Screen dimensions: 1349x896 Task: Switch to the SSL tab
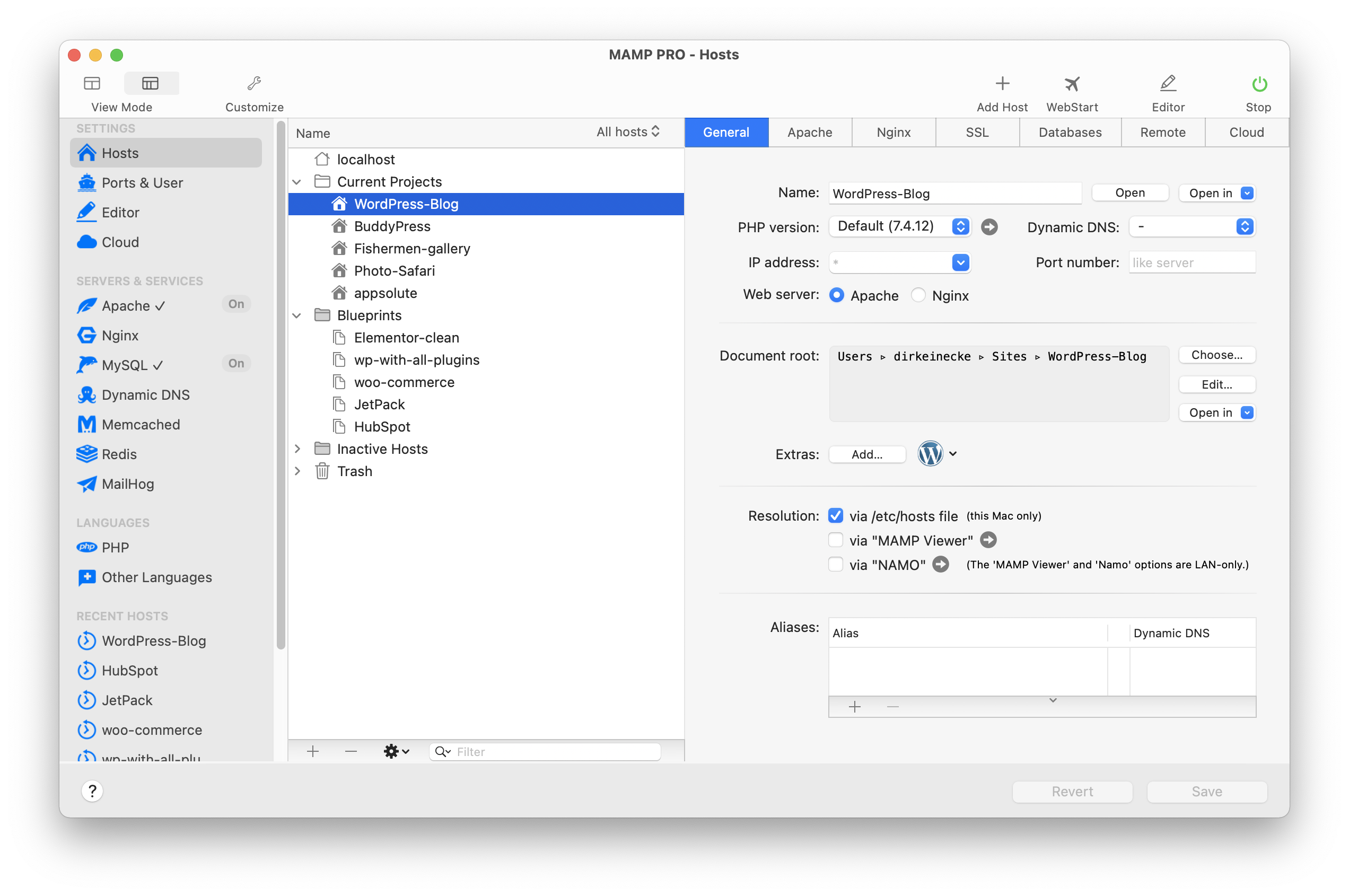click(x=977, y=133)
